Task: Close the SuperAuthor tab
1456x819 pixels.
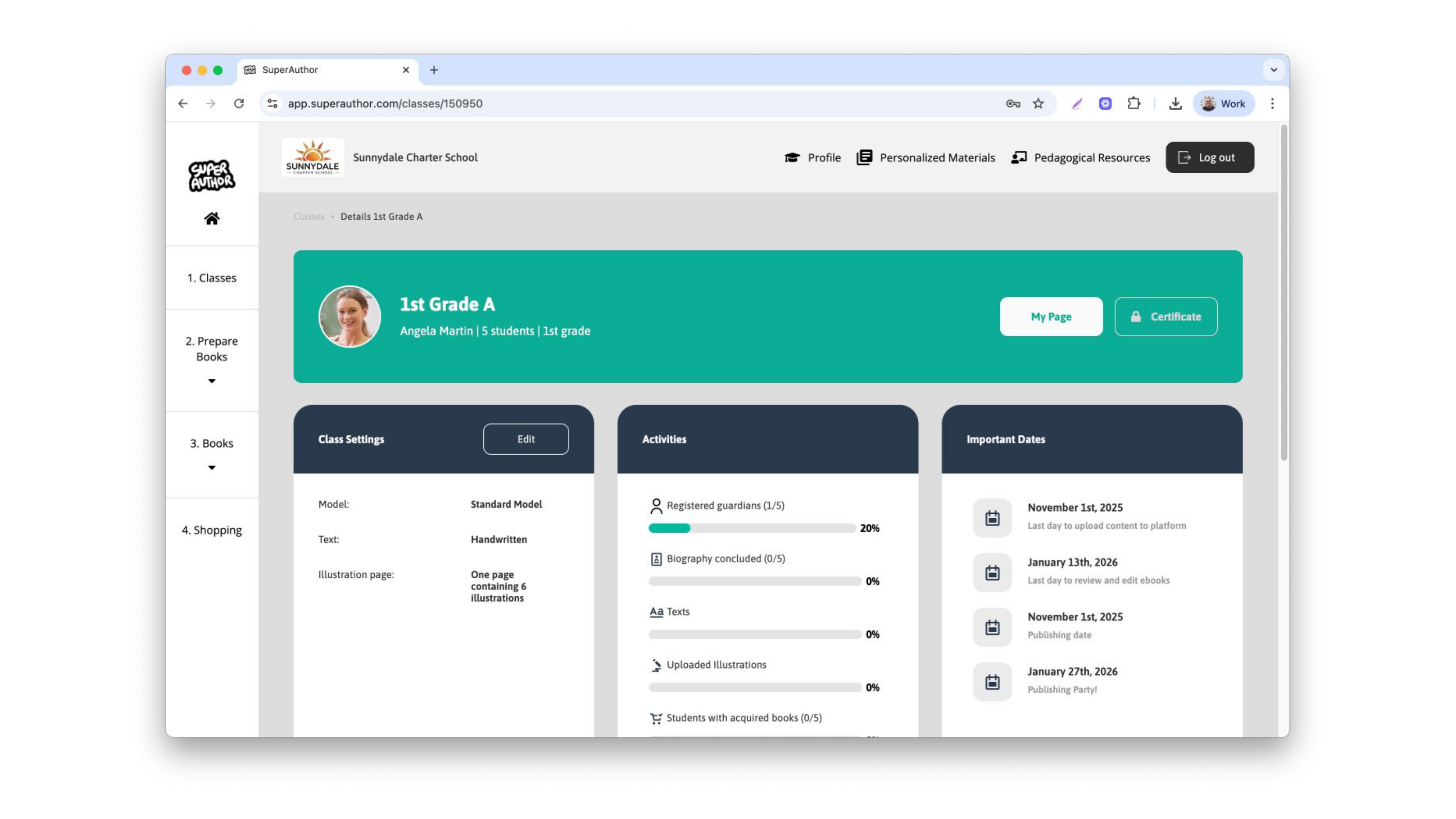Action: click(405, 70)
